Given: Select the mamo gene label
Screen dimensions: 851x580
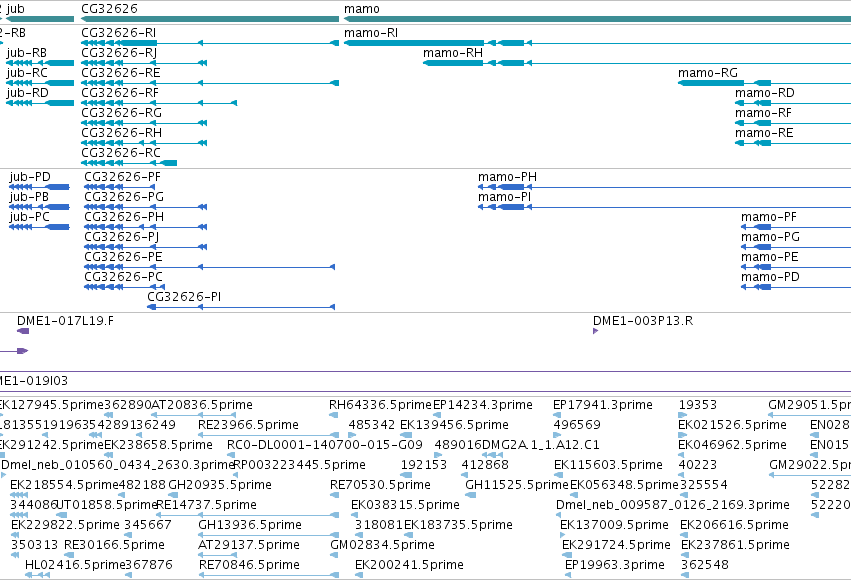Looking at the screenshot, I should 361,9.
